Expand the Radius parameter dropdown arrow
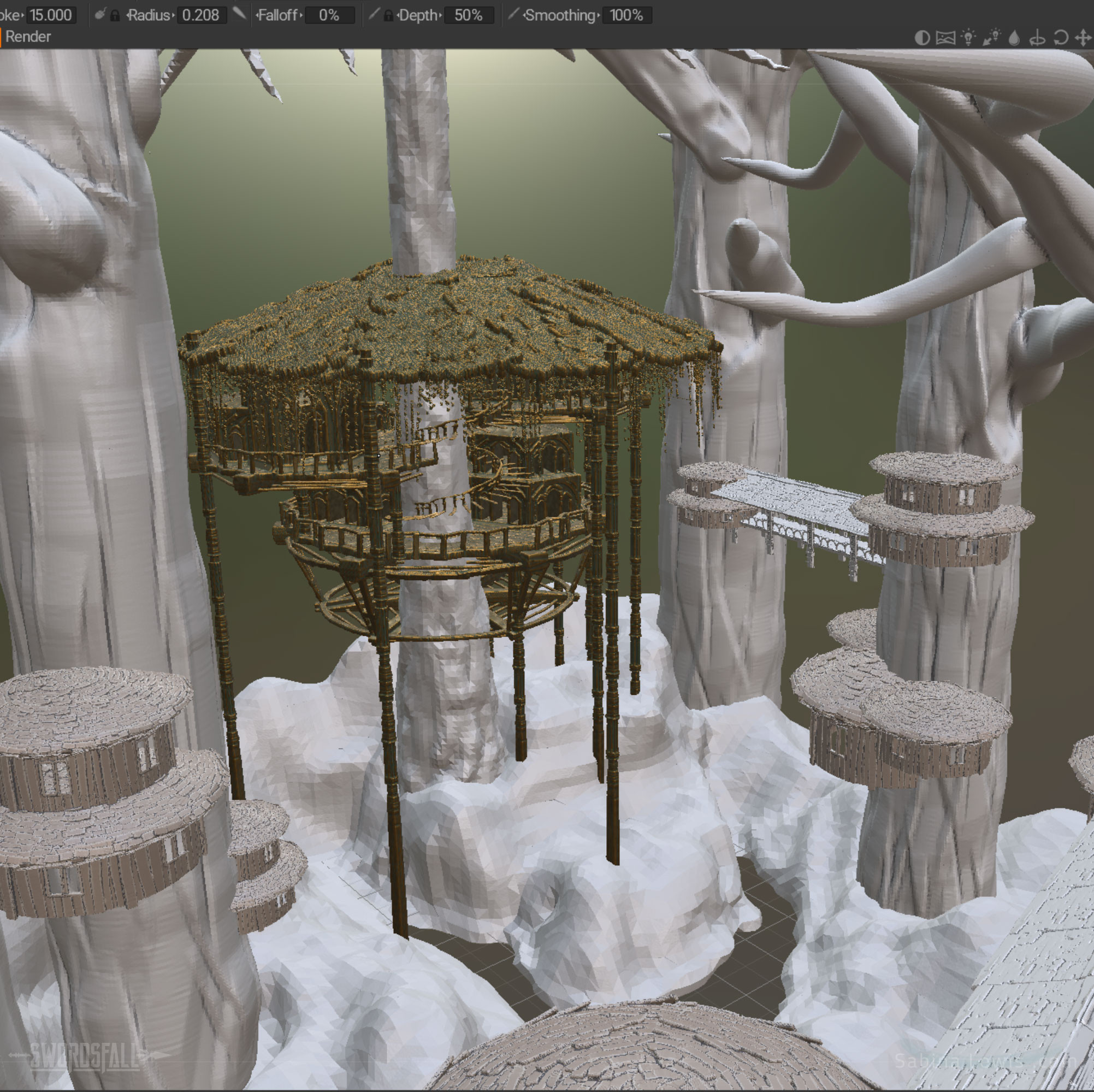Image resolution: width=1094 pixels, height=1092 pixels. click(x=174, y=14)
